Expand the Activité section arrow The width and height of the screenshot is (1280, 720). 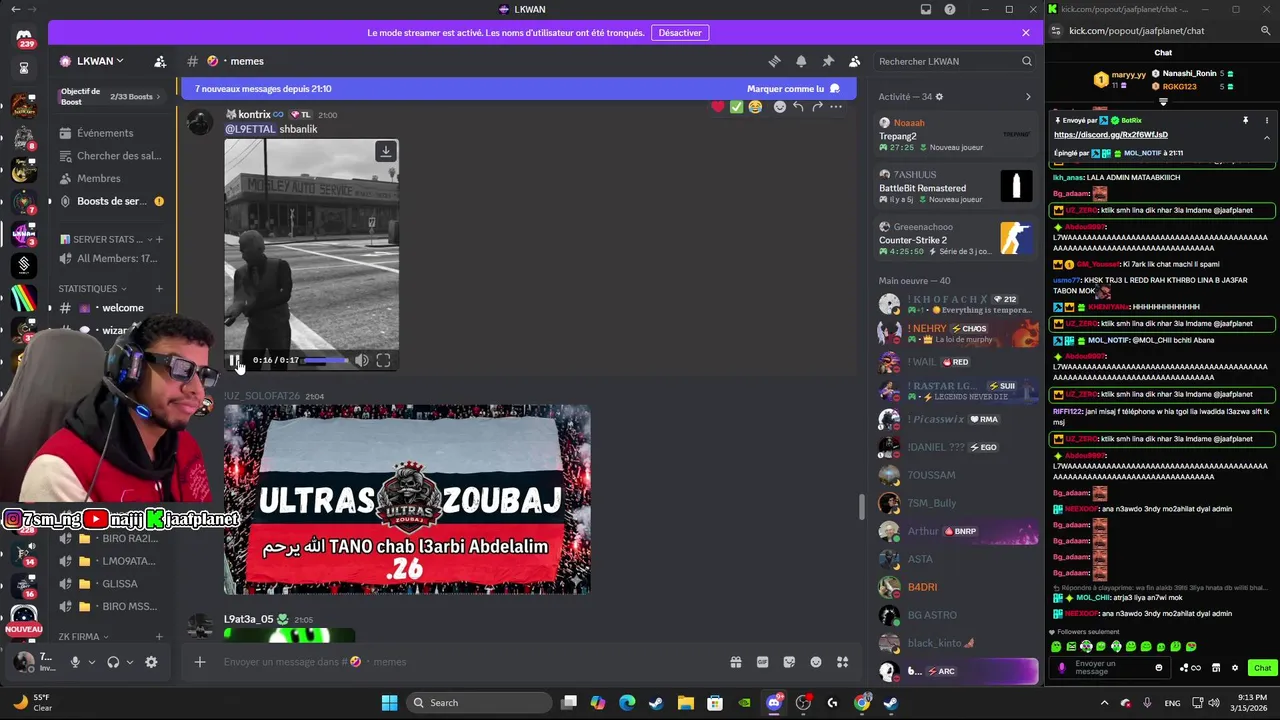click(1028, 97)
